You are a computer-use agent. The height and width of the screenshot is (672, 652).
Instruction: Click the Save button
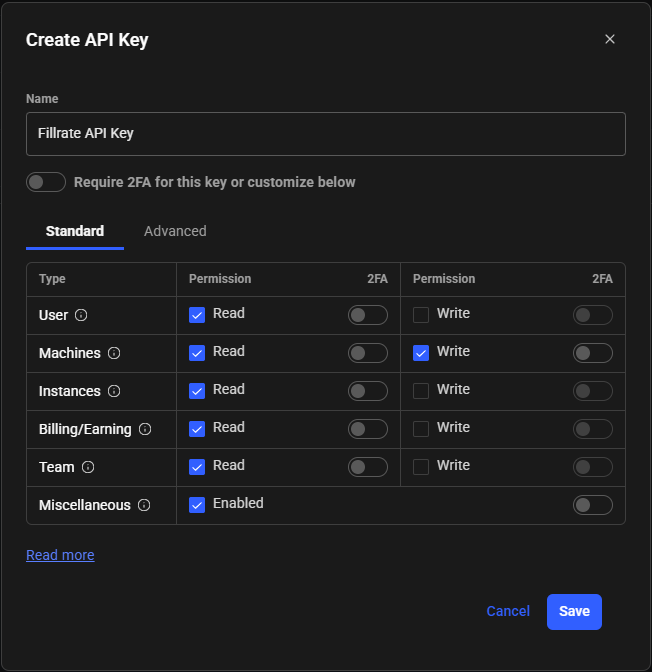pos(574,612)
